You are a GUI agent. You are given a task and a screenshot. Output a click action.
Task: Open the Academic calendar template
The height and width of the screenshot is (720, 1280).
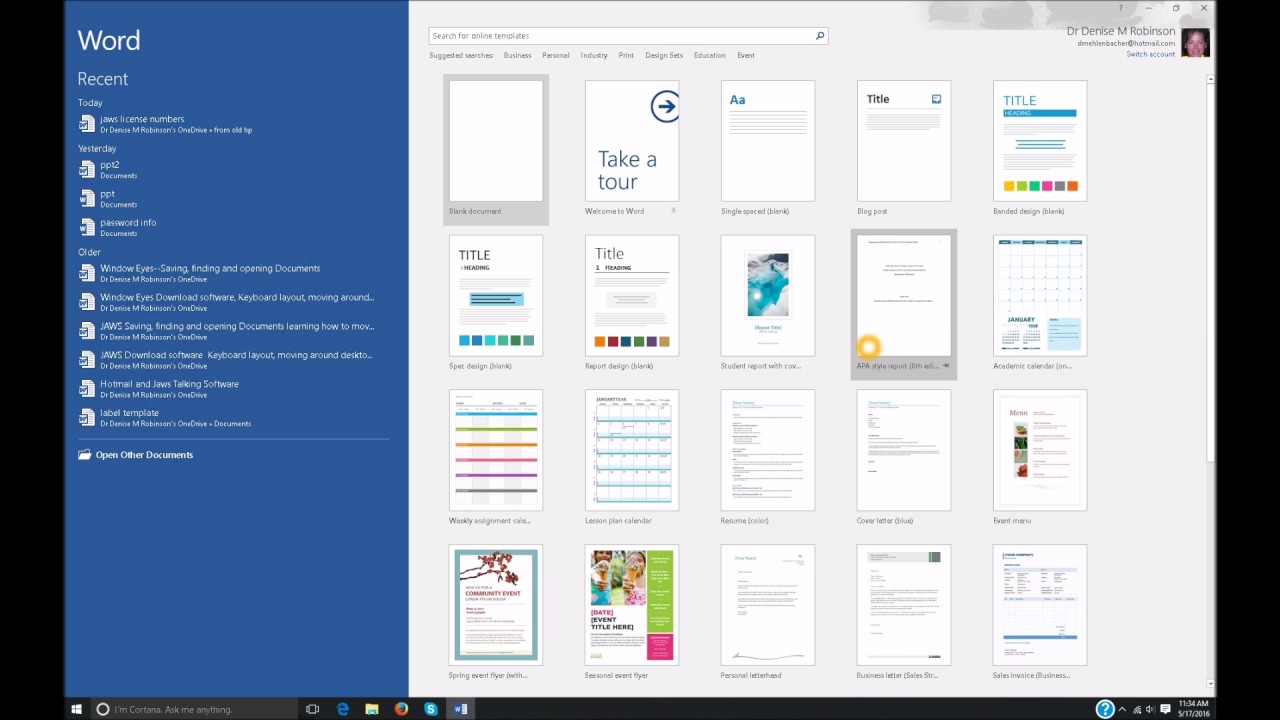[x=1040, y=304]
